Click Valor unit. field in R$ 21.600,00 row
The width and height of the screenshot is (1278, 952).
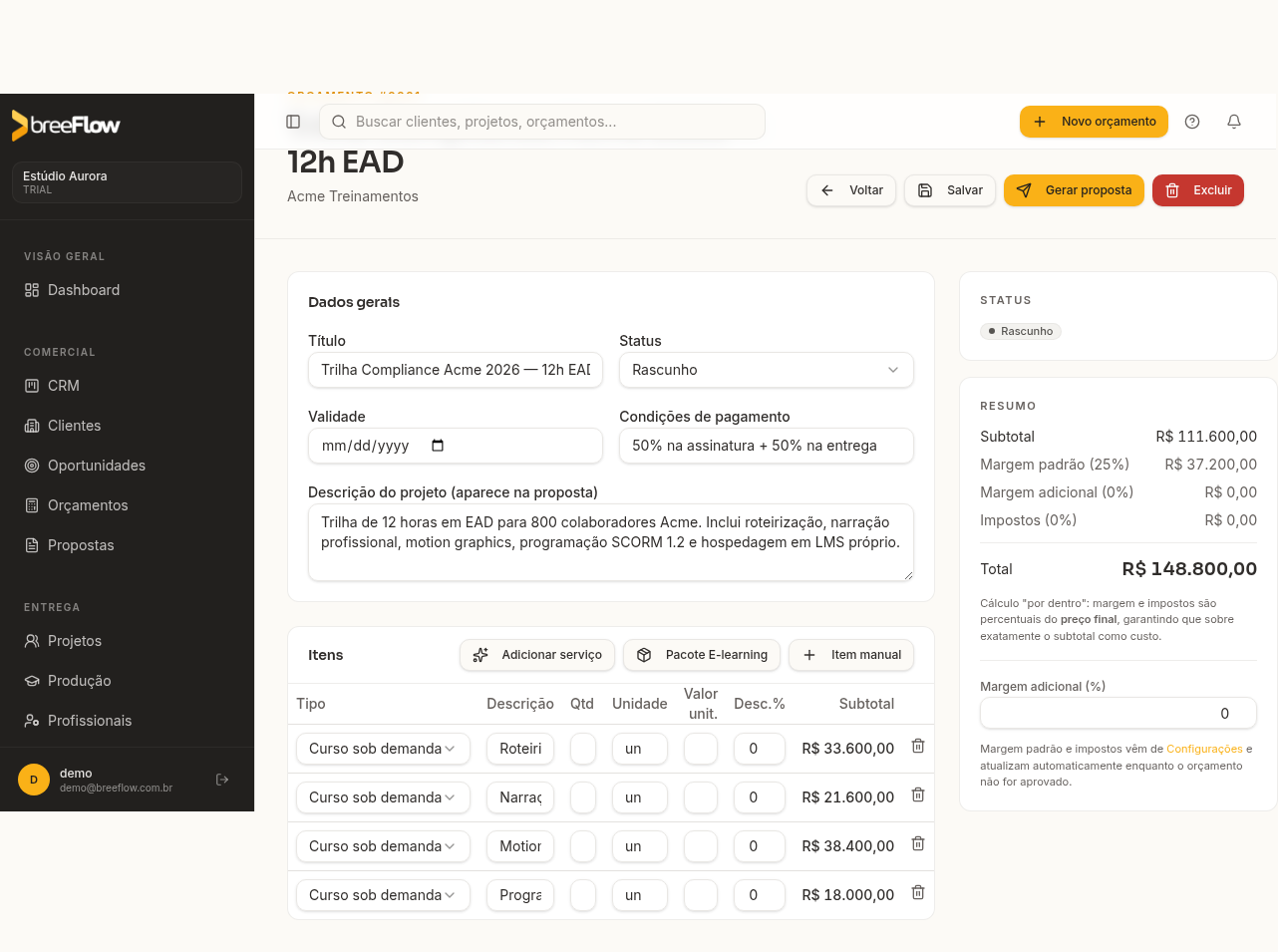click(701, 797)
